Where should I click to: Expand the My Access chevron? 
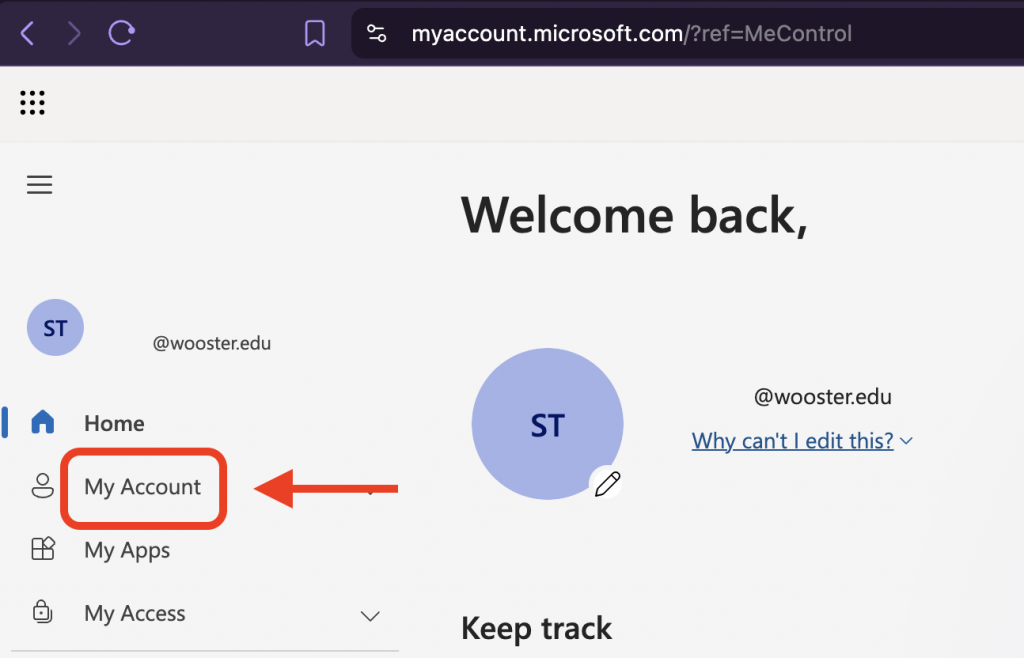tap(370, 616)
